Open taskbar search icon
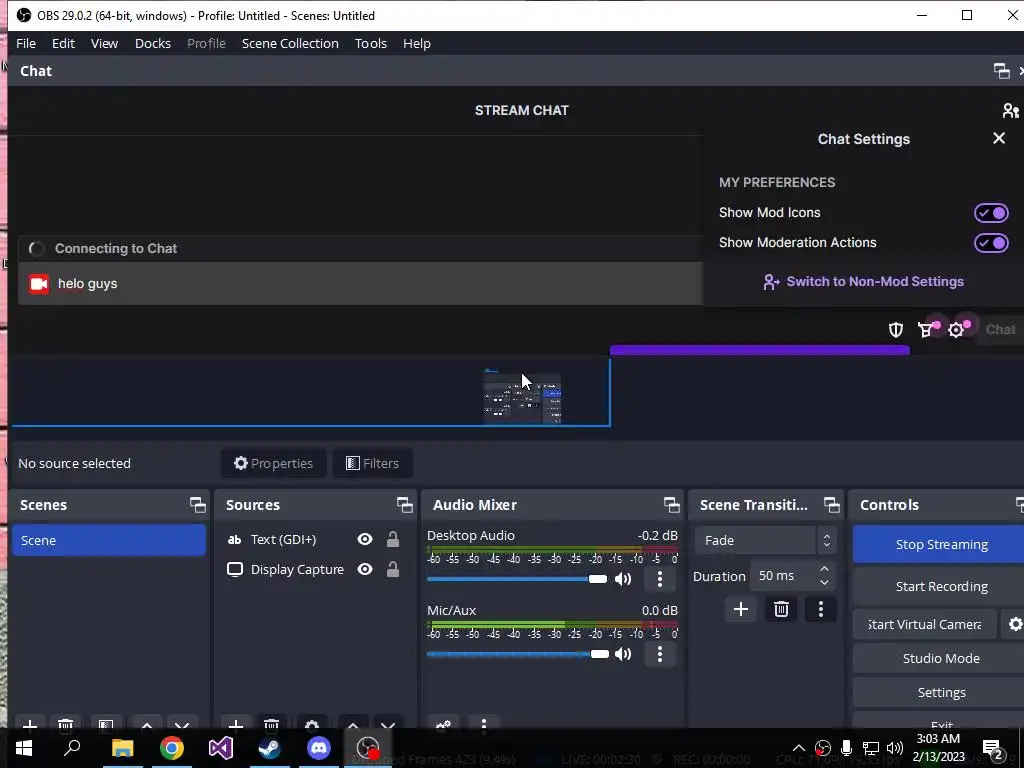Screen dimensions: 1024x768 [x=72, y=748]
